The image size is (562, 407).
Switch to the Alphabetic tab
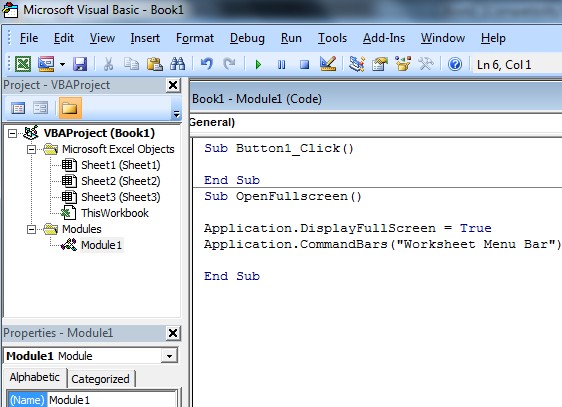pyautogui.click(x=35, y=377)
